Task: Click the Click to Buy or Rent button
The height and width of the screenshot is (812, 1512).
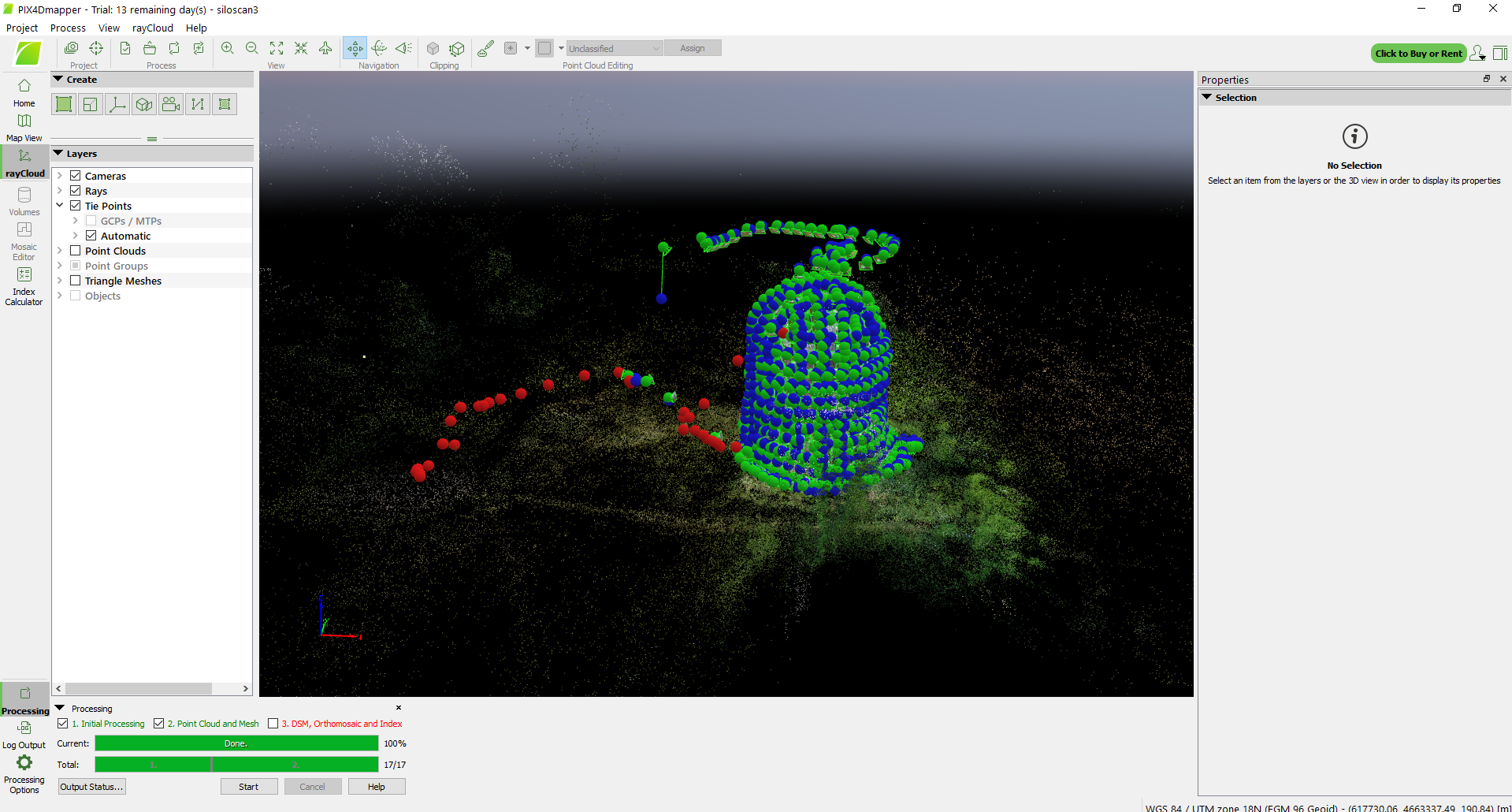Action: pyautogui.click(x=1418, y=54)
